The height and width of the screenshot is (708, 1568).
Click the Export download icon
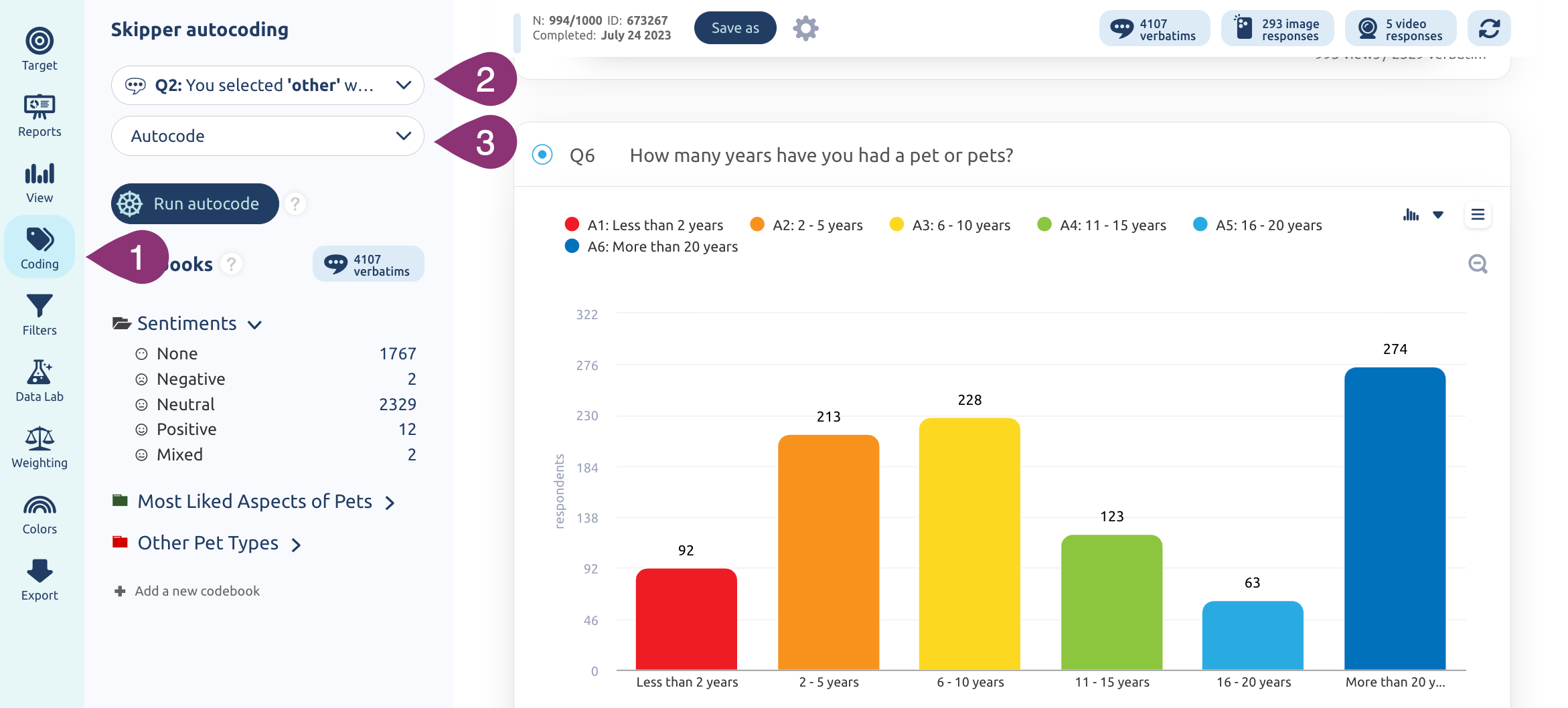[x=40, y=571]
